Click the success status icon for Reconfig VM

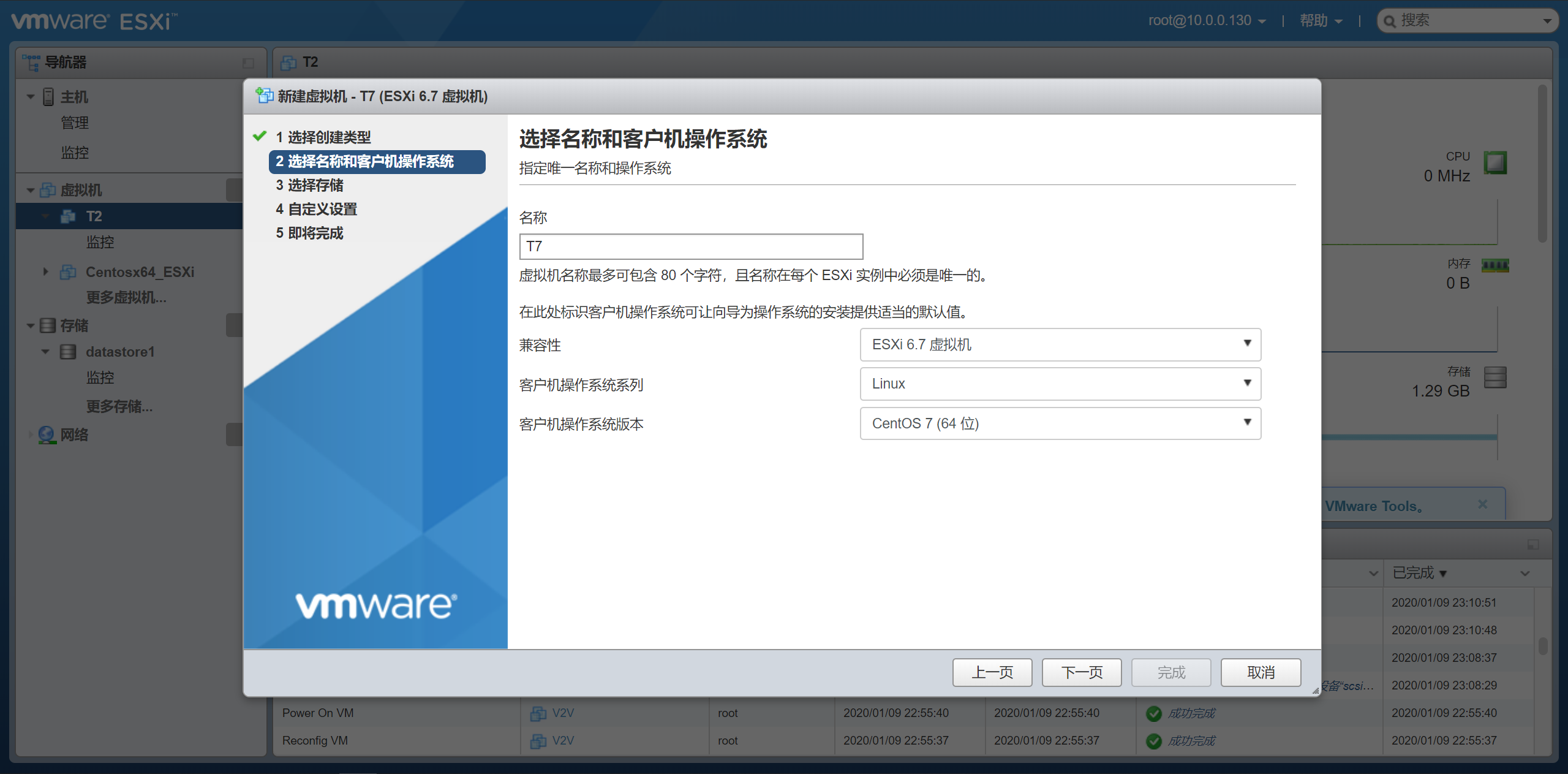(1154, 741)
